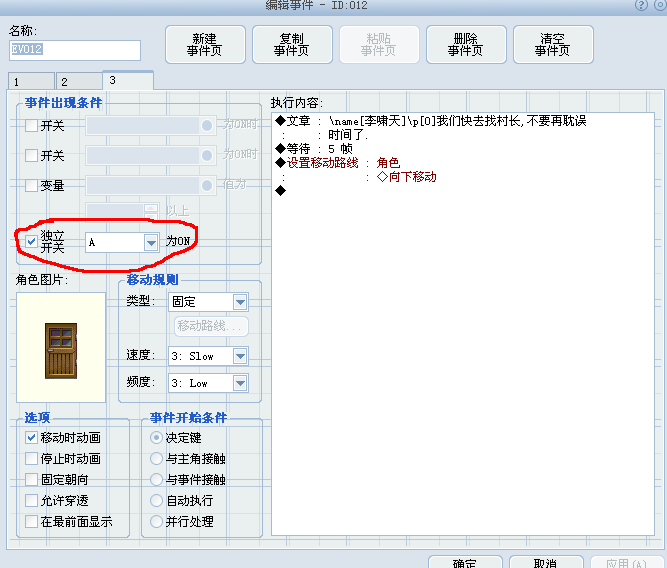The image size is (667, 568).
Task: Select the 等待 : 5 帧 command
Action: [314, 149]
